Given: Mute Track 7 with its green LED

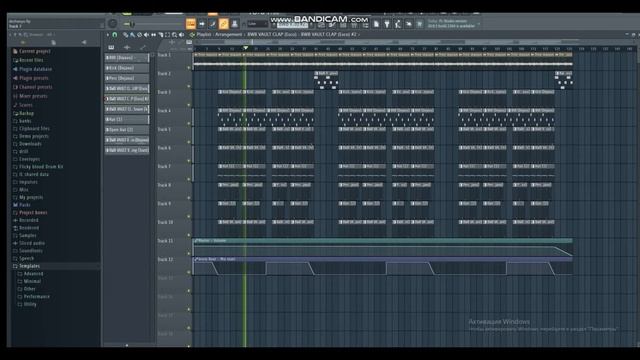Looking at the screenshot, I should click(x=189, y=179).
